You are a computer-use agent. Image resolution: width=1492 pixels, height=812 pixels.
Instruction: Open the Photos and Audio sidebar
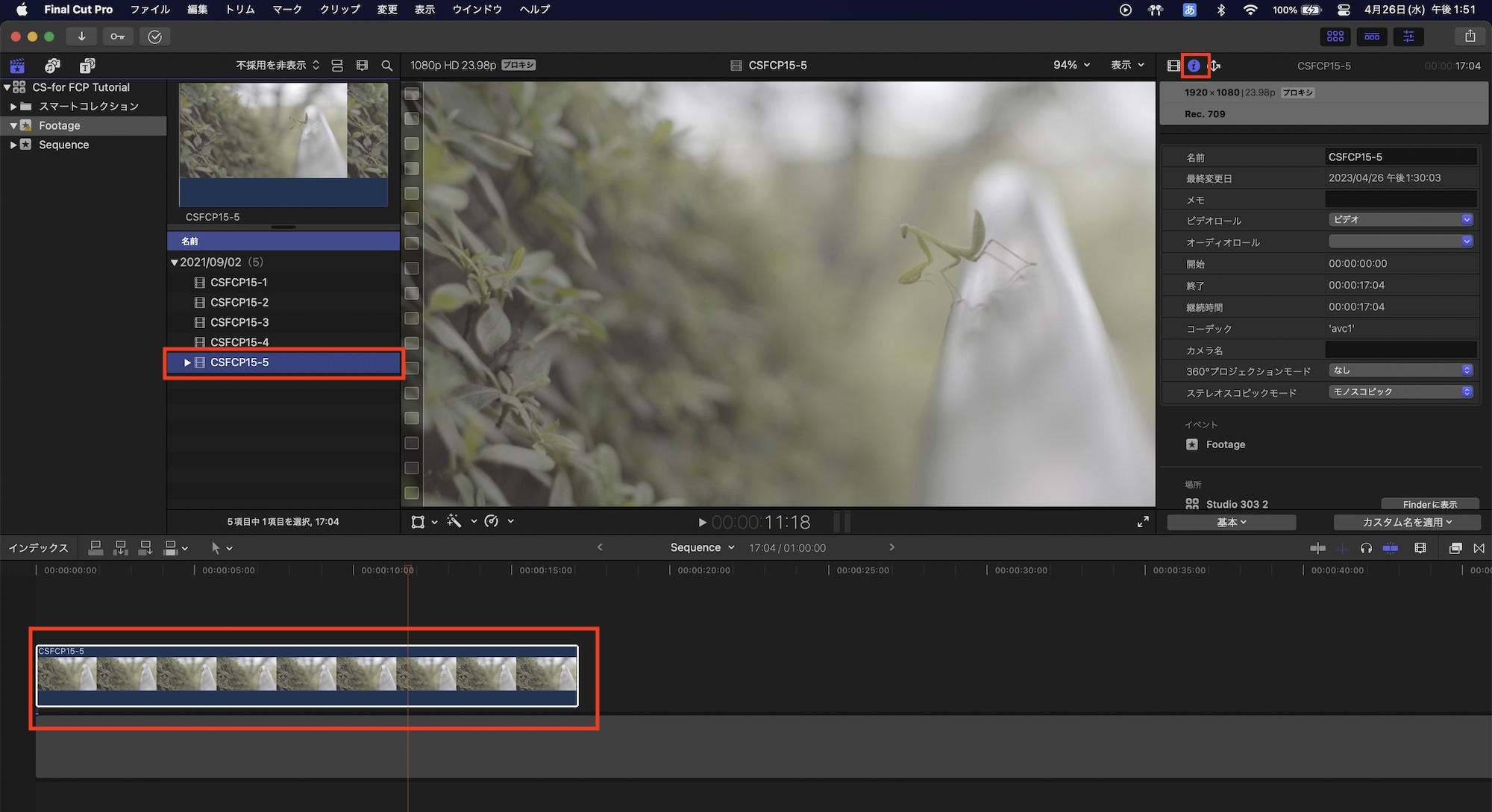52,66
